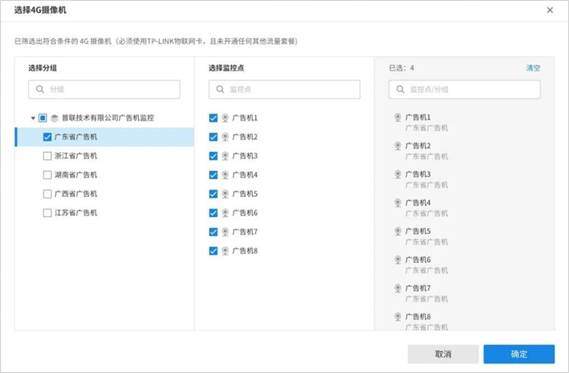
Task: Select the 江苏省广告机 group item
Action: (76, 213)
